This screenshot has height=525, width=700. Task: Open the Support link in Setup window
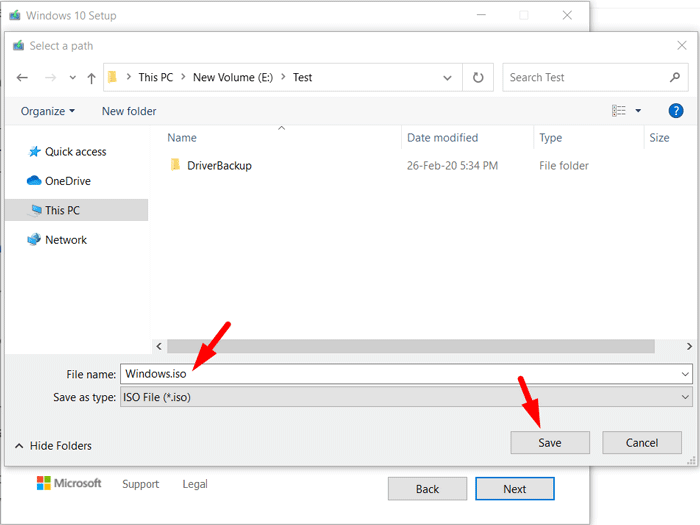[x=141, y=484]
